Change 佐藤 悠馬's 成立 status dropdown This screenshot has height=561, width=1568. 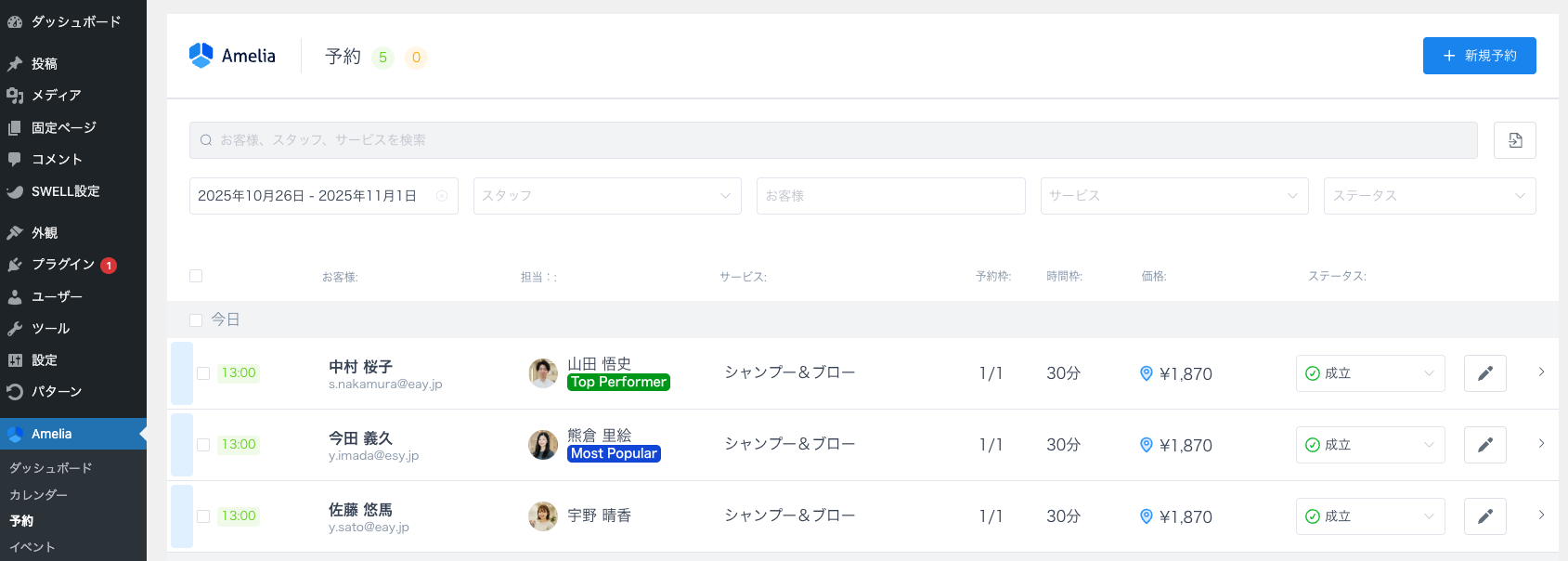pyautogui.click(x=1369, y=516)
